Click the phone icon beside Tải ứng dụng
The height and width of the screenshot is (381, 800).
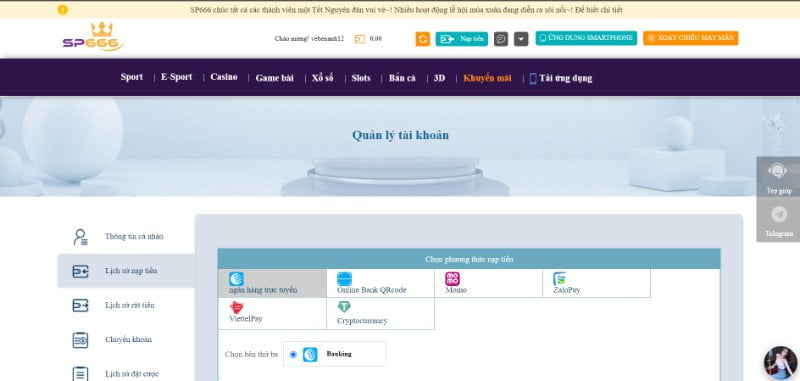533,79
